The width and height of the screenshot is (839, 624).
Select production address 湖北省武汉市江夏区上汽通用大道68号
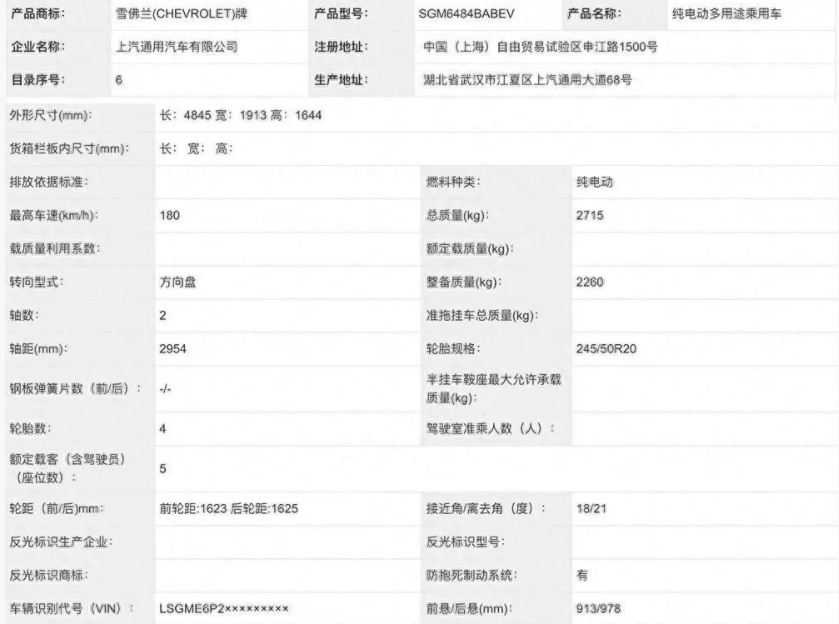pyautogui.click(x=528, y=80)
